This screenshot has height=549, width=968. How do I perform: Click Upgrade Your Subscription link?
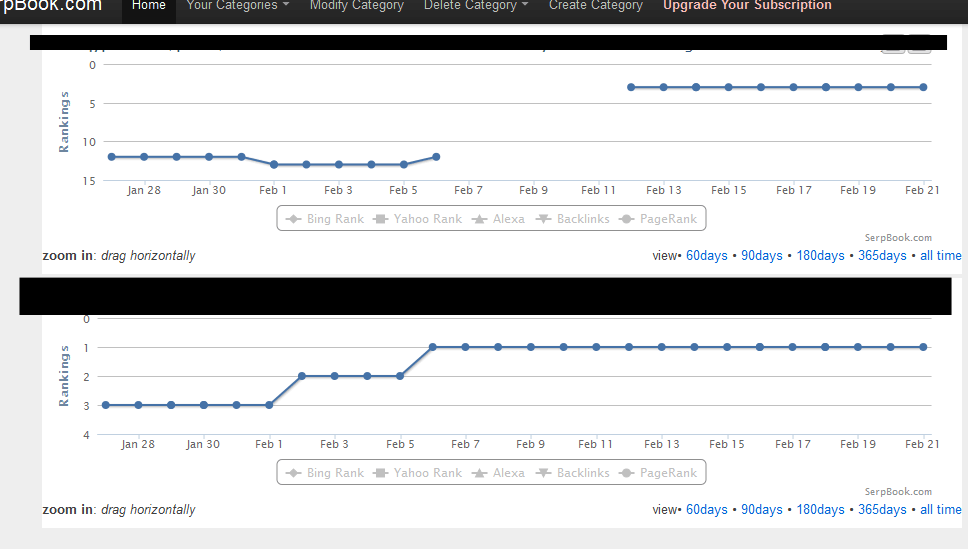click(x=747, y=6)
